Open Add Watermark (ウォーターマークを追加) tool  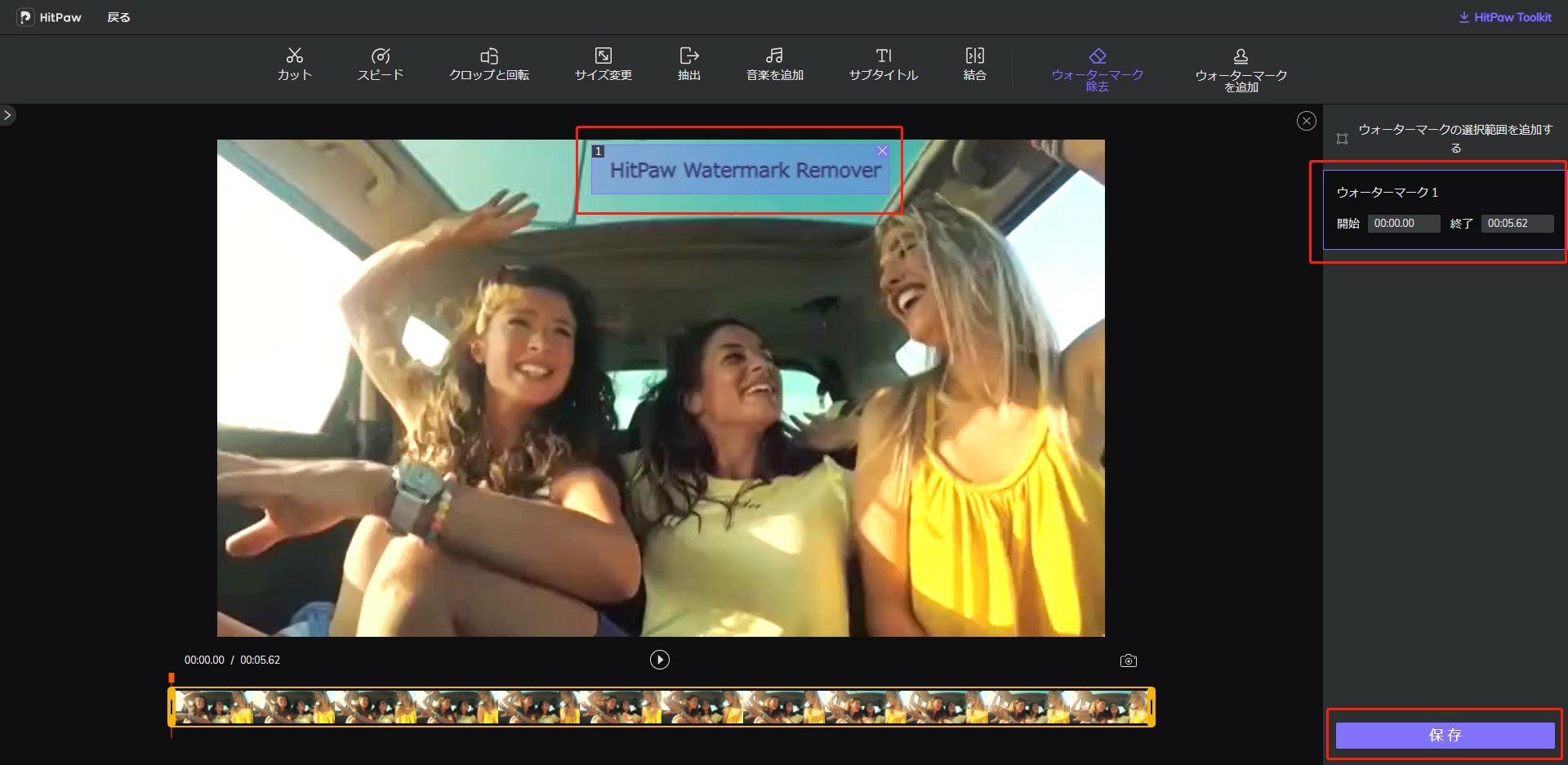1241,69
